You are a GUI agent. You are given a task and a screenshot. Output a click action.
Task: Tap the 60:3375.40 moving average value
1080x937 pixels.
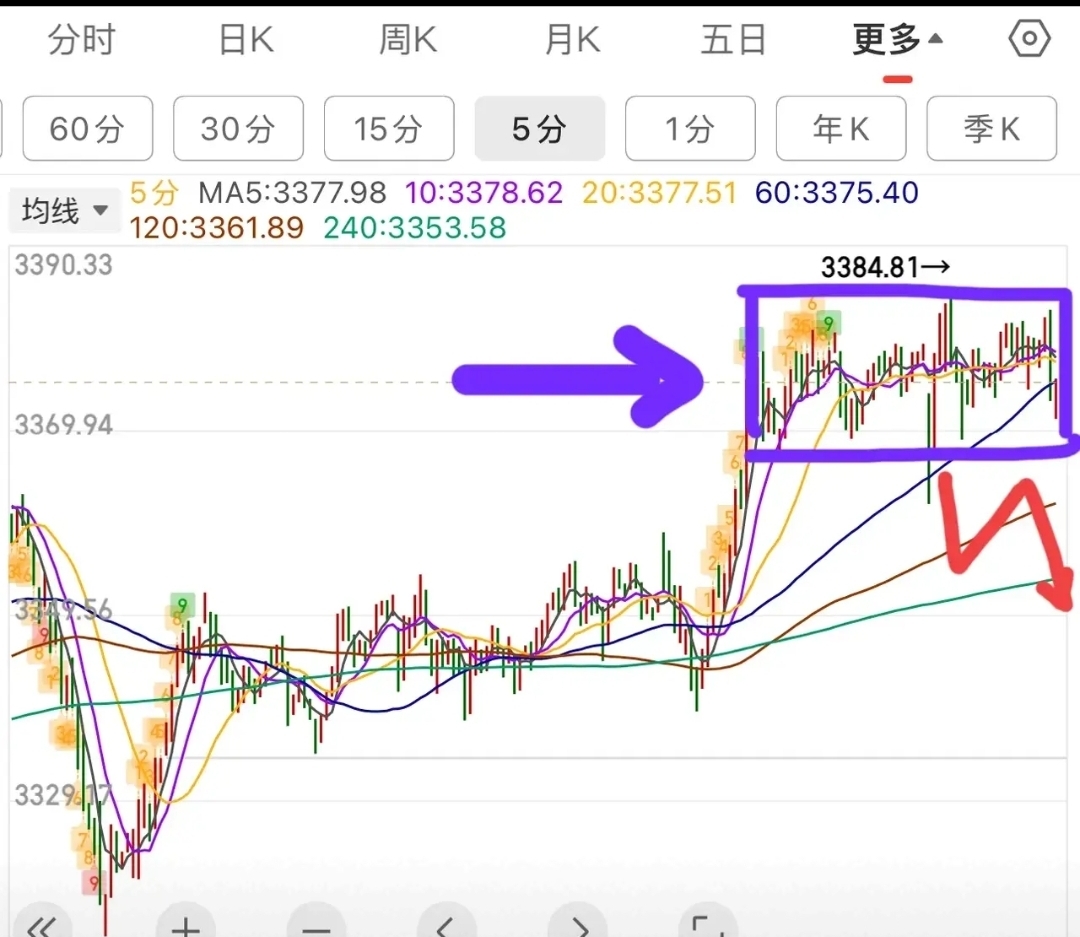pyautogui.click(x=837, y=193)
